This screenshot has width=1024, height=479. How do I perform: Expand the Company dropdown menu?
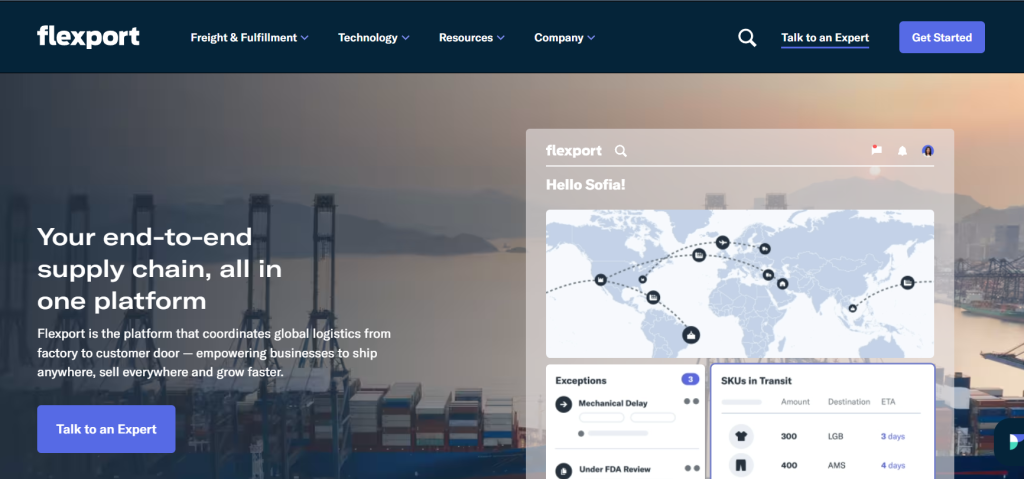point(564,38)
